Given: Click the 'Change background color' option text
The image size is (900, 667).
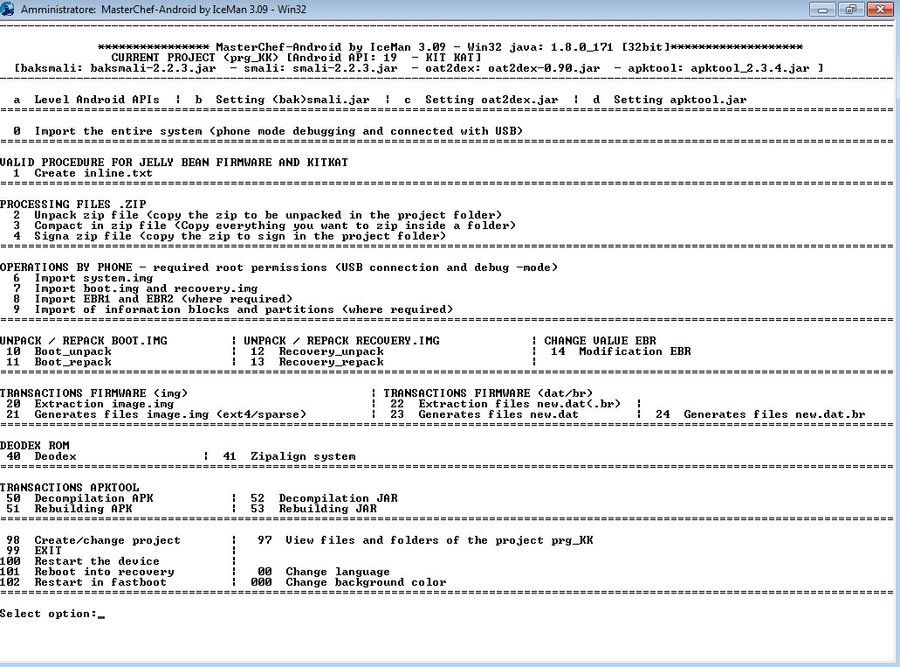Looking at the screenshot, I should (366, 581).
